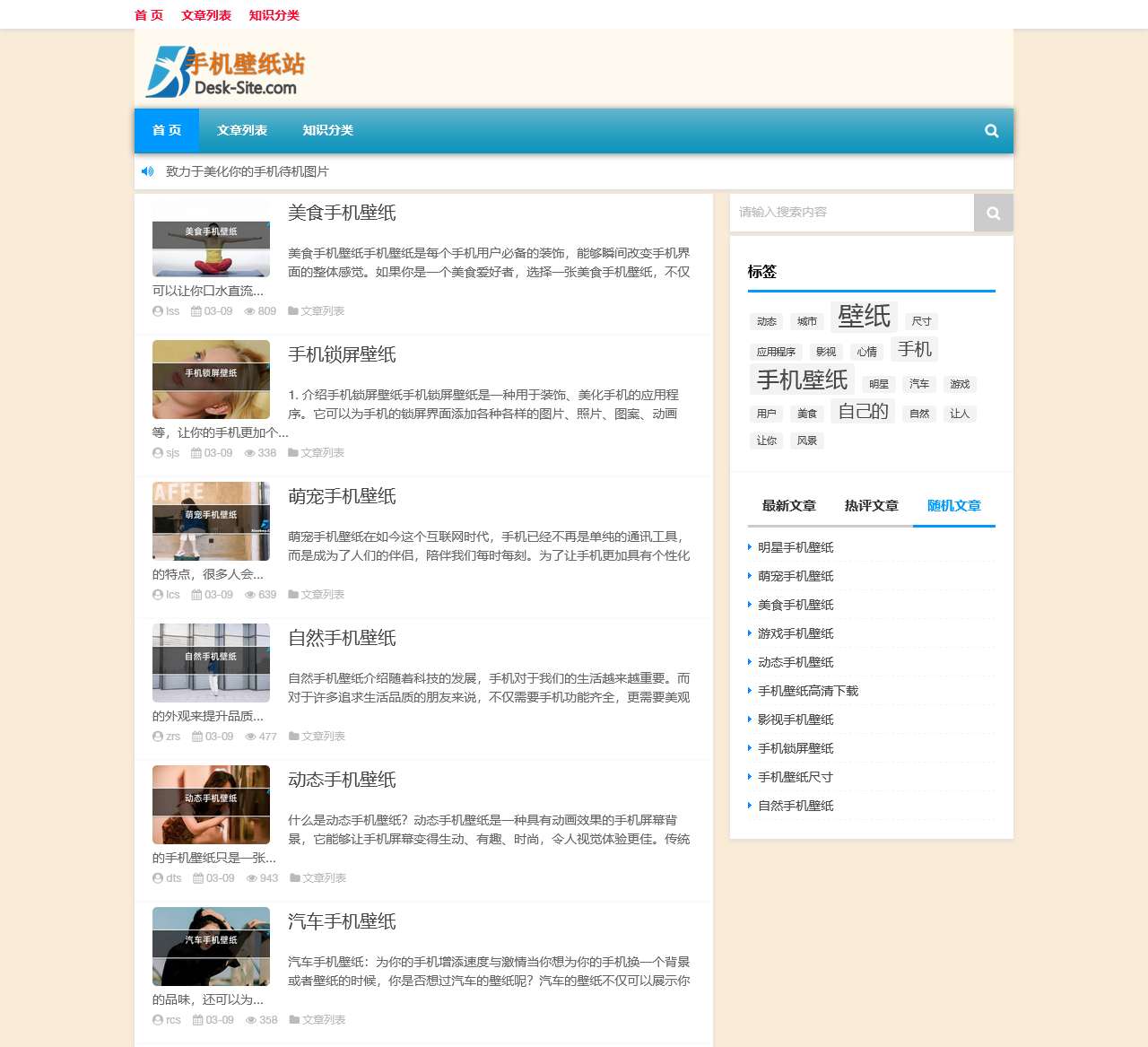1148x1047 pixels.
Task: Click the 标签 sidebar heading
Action: (x=762, y=272)
